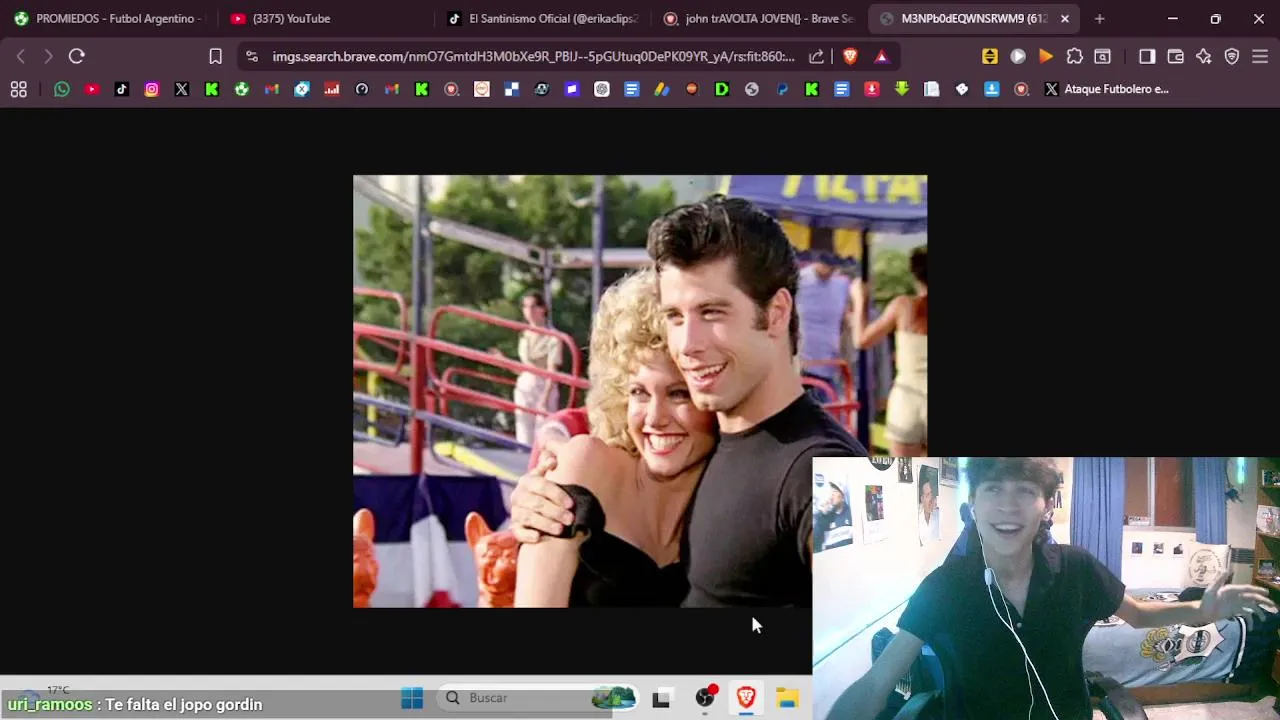Screen dimensions: 1280x720
Task: Open the ChatGPT bookmark icon
Action: [602, 89]
